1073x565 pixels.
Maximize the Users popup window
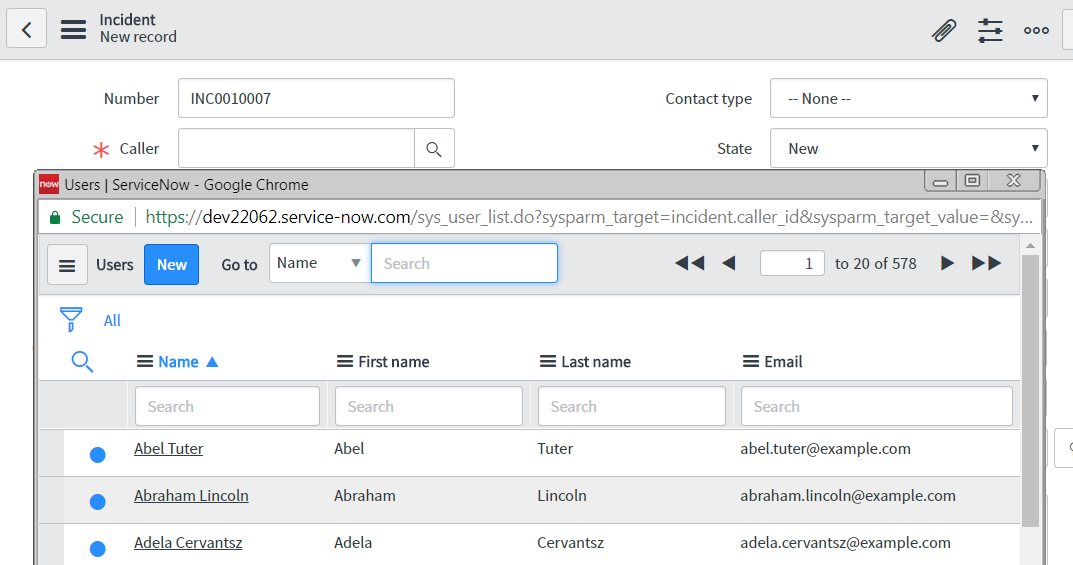click(972, 181)
